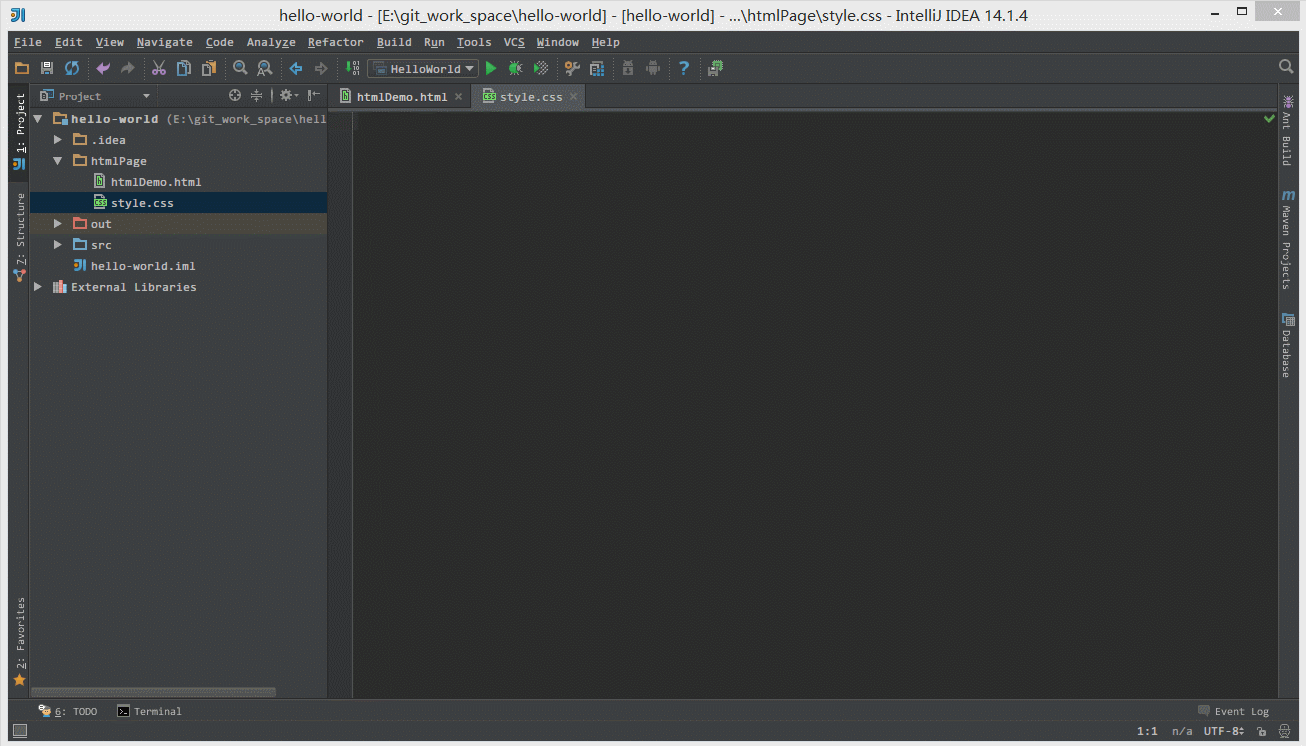Click the Cut scissors icon
1306x746 pixels.
pyautogui.click(x=158, y=68)
